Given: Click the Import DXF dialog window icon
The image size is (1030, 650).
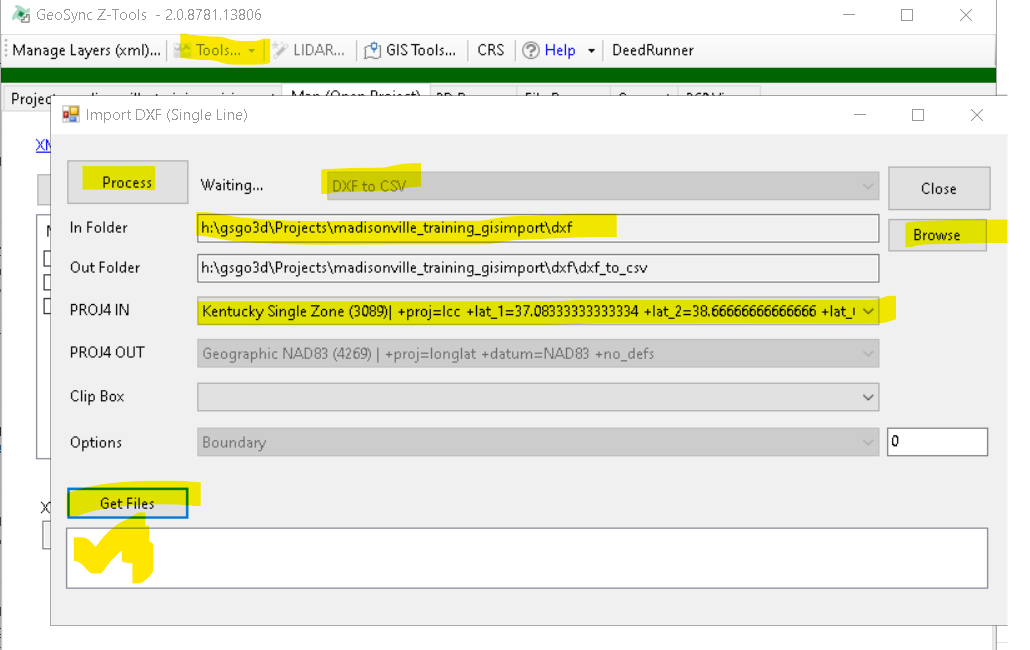Looking at the screenshot, I should click(x=71, y=115).
